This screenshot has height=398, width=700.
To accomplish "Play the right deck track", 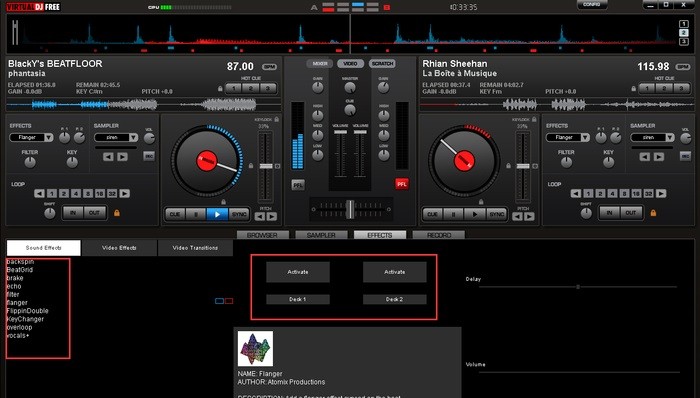I will (475, 215).
